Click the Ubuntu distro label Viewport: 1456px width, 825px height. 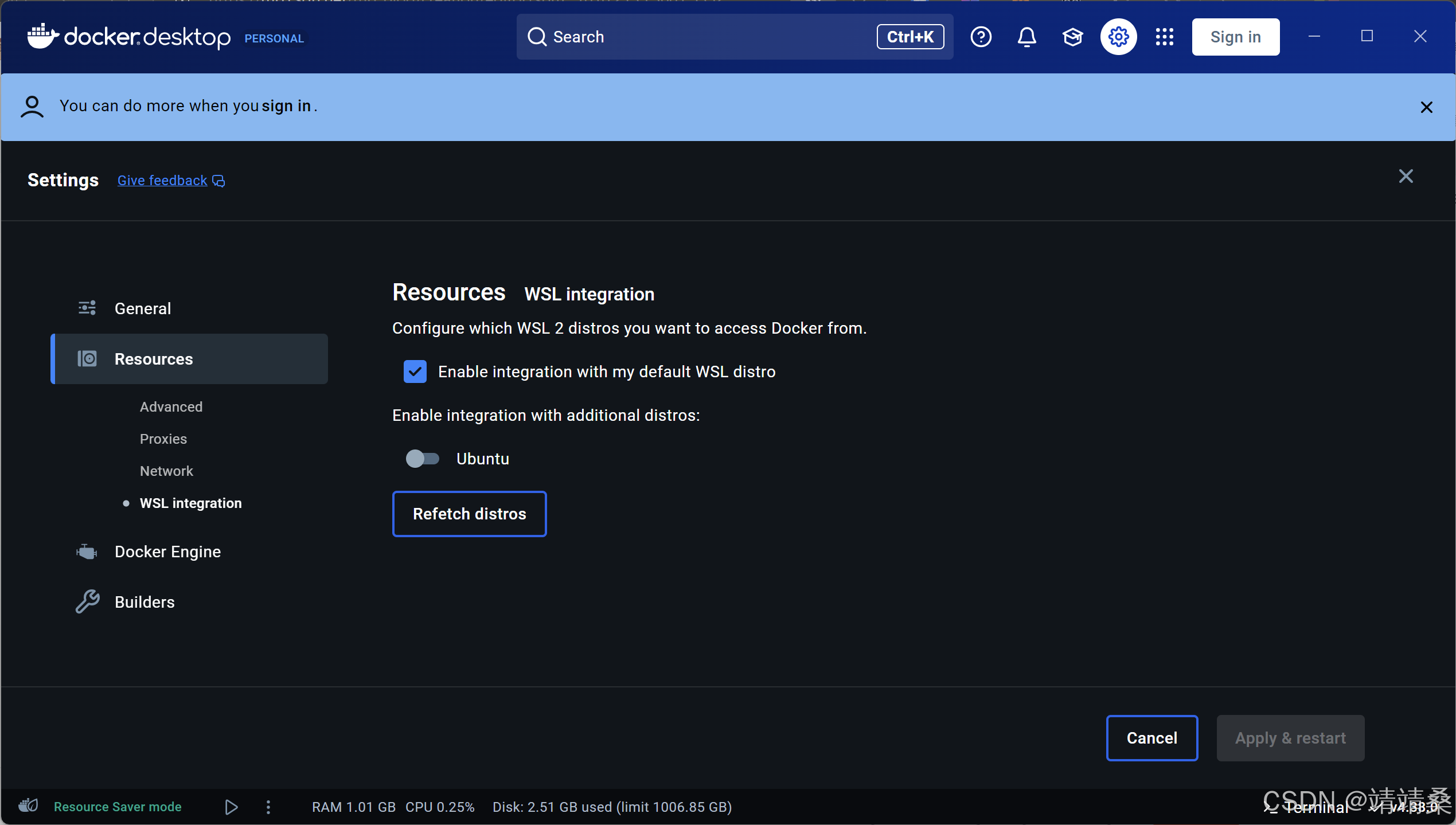[x=483, y=459]
